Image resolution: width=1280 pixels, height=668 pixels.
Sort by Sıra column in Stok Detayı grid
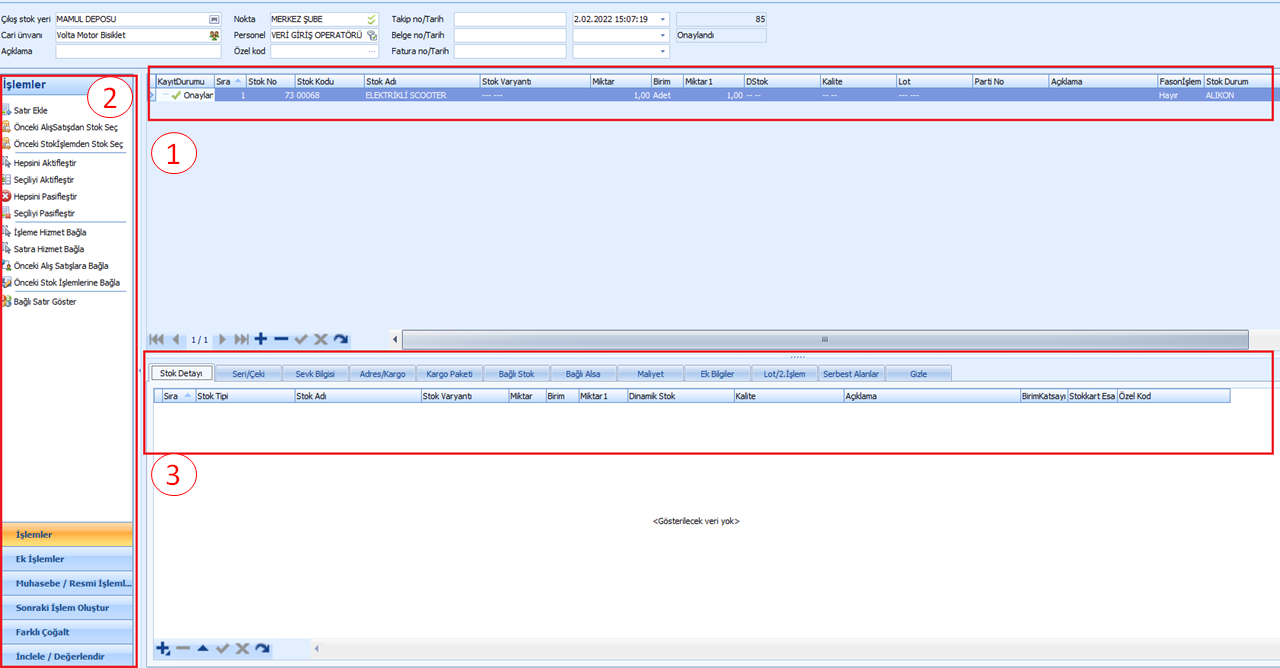click(178, 396)
